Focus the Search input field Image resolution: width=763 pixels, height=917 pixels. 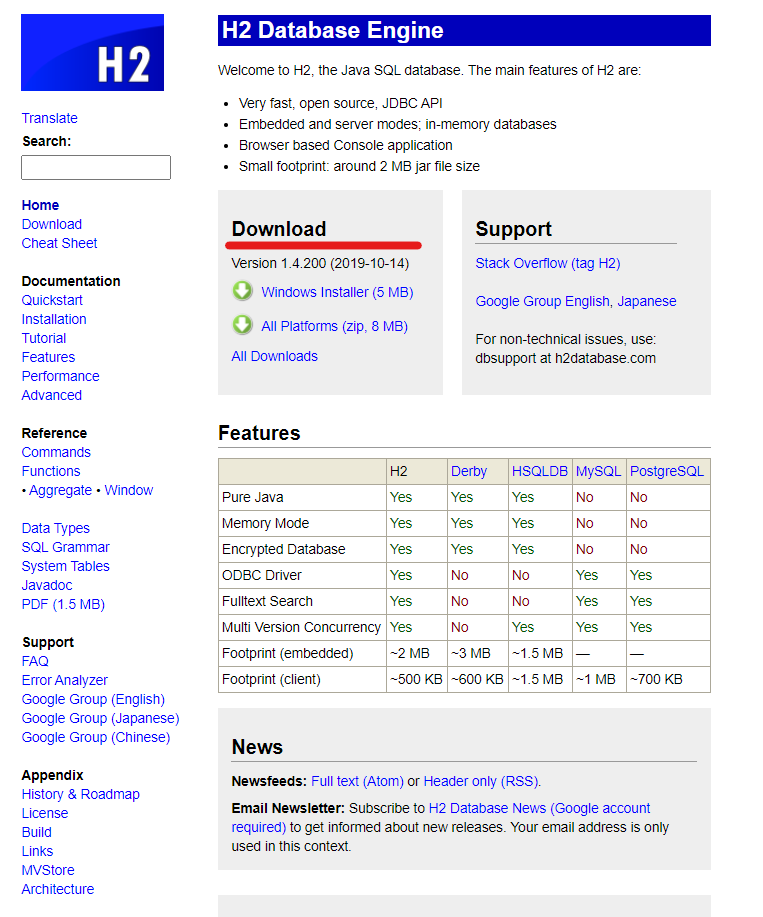point(96,167)
